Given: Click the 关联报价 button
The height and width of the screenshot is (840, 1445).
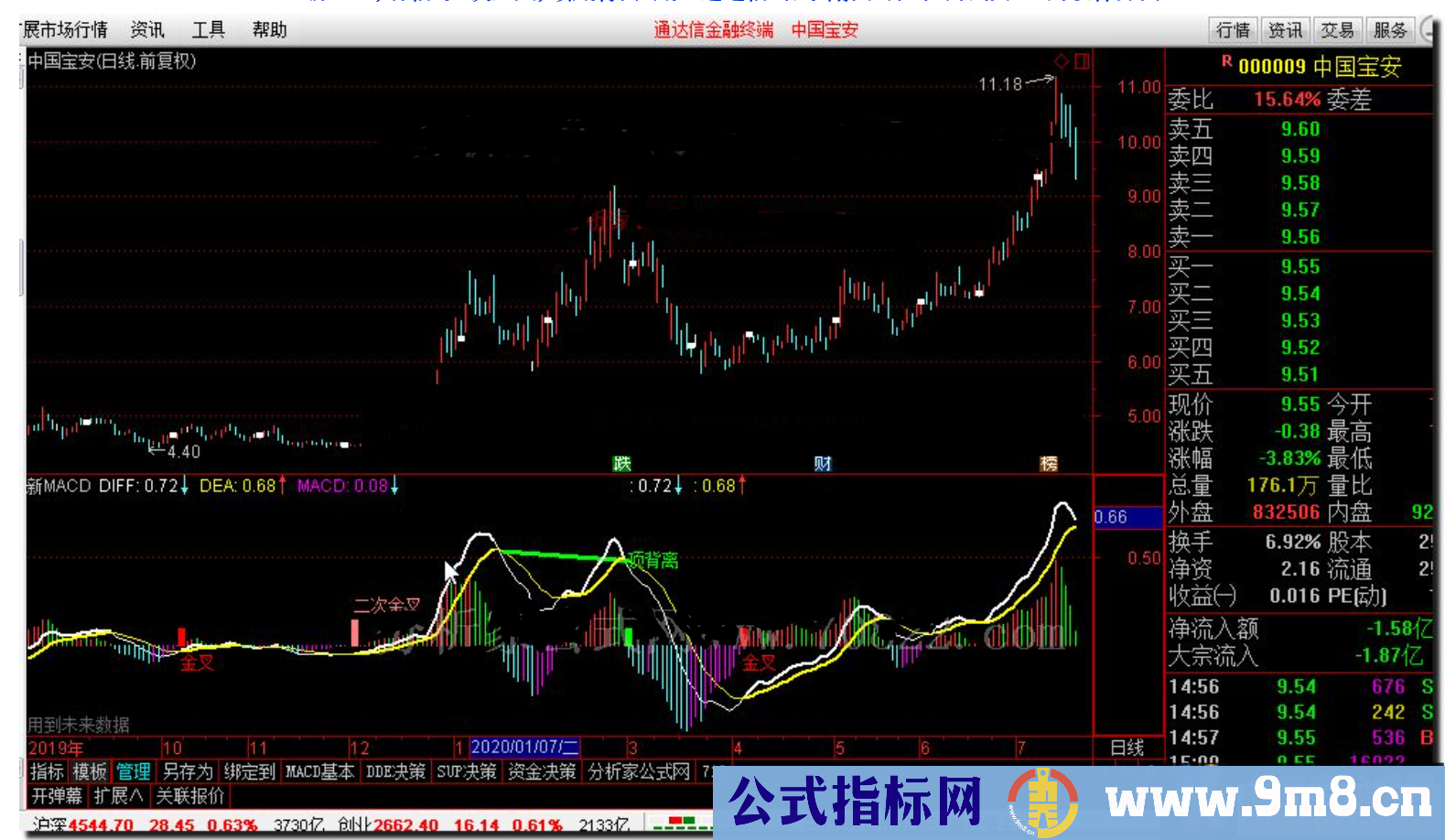Looking at the screenshot, I should point(189,795).
